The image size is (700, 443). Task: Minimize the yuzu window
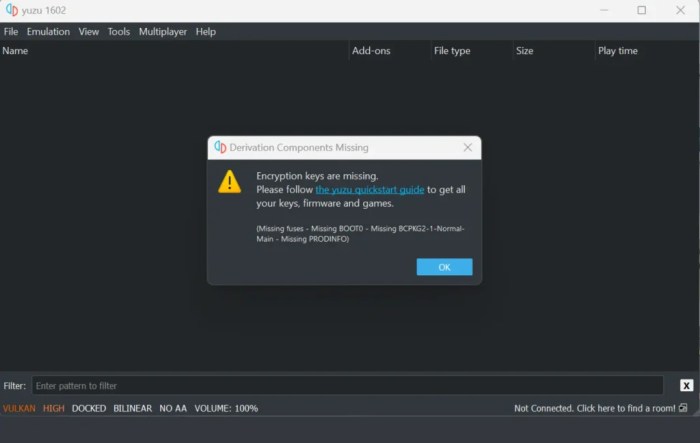(604, 10)
